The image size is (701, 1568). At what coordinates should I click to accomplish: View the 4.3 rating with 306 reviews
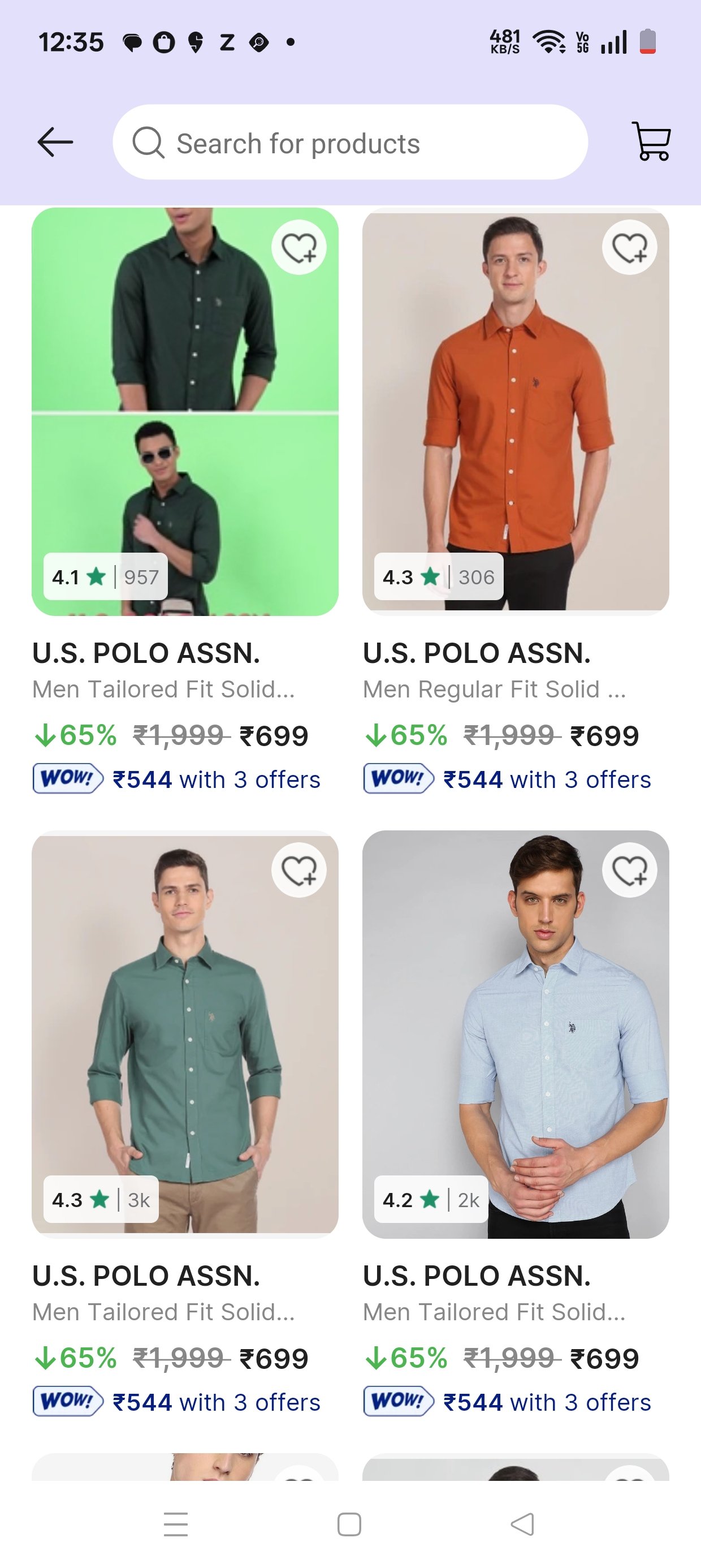click(438, 576)
